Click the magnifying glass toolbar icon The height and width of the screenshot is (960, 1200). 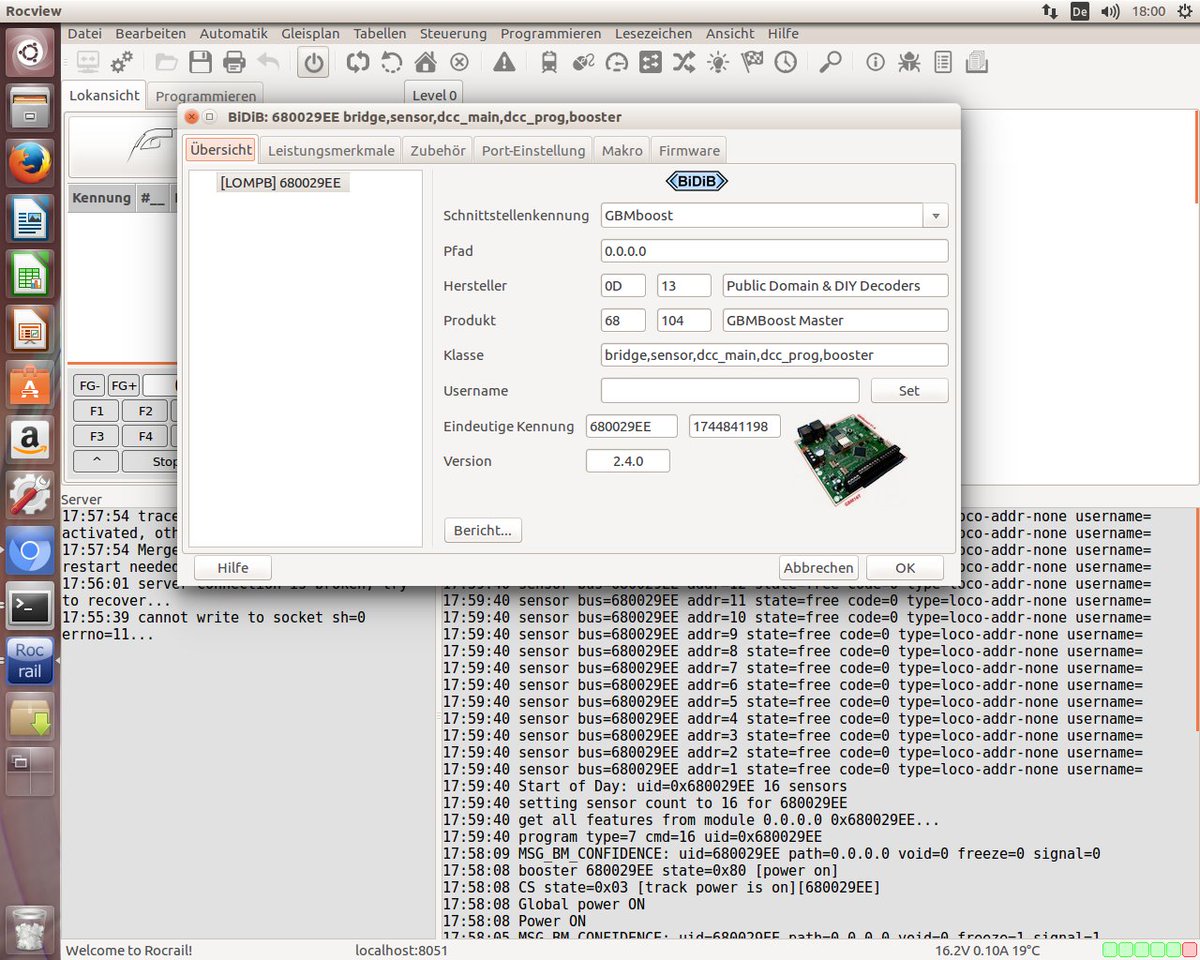pos(830,63)
